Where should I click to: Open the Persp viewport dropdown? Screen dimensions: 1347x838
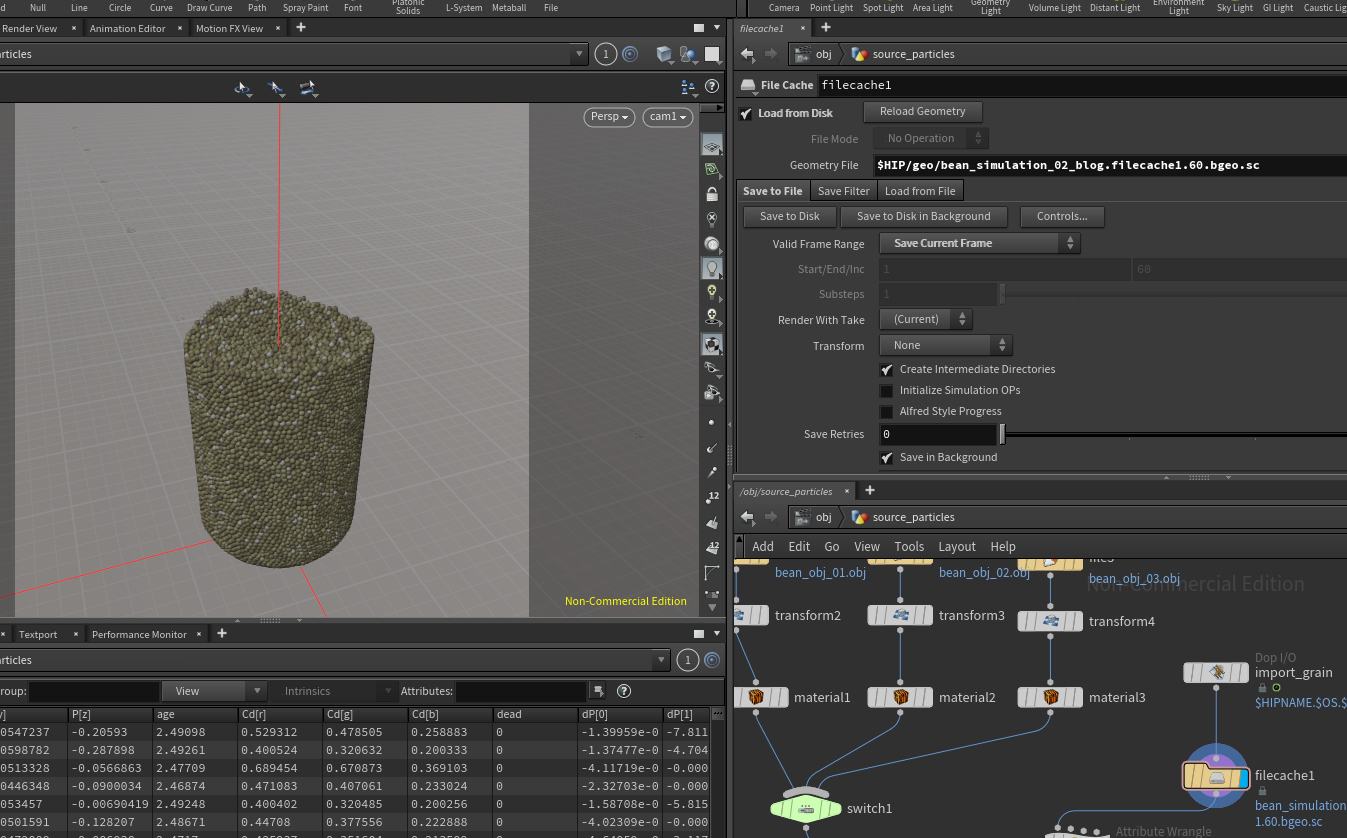[610, 117]
